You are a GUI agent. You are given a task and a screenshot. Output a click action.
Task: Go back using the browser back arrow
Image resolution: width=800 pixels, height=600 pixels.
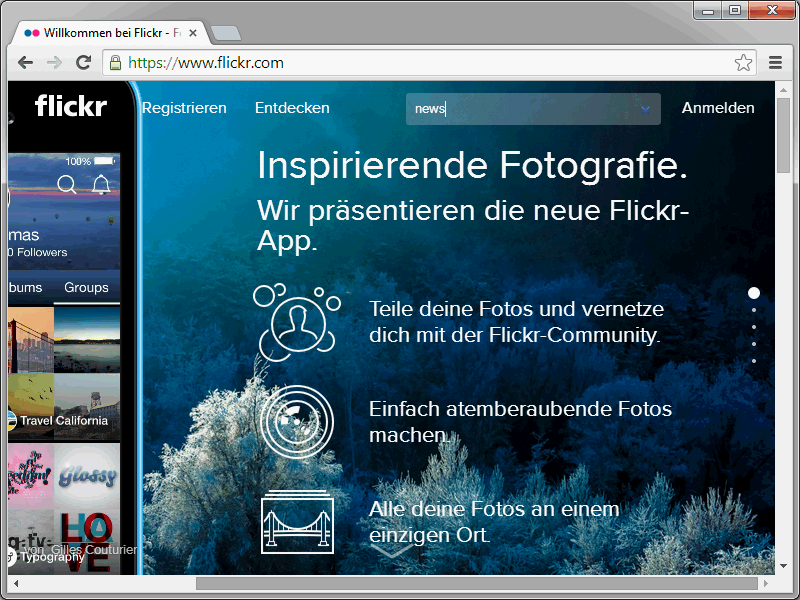click(x=25, y=63)
